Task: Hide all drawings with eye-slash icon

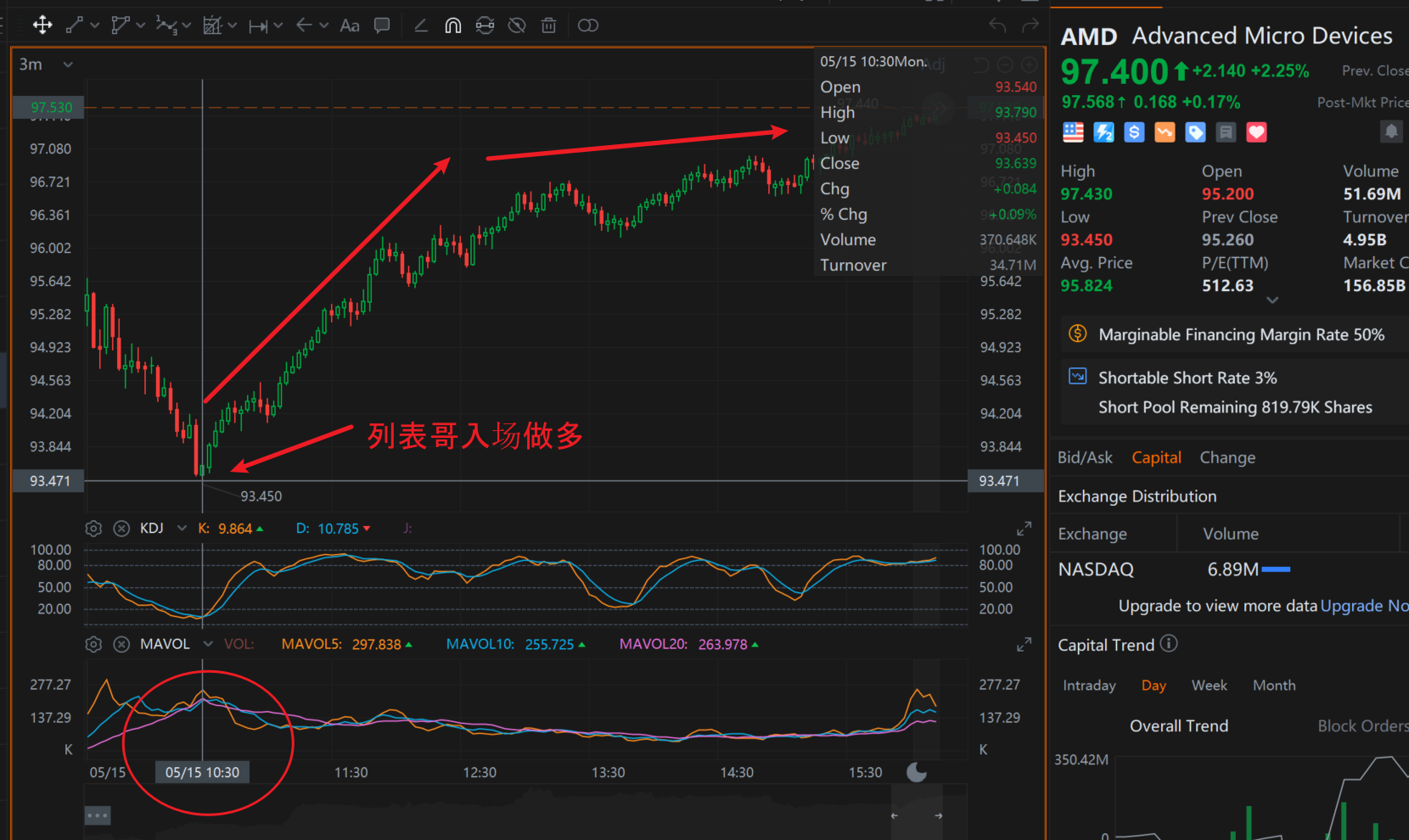Action: [517, 25]
